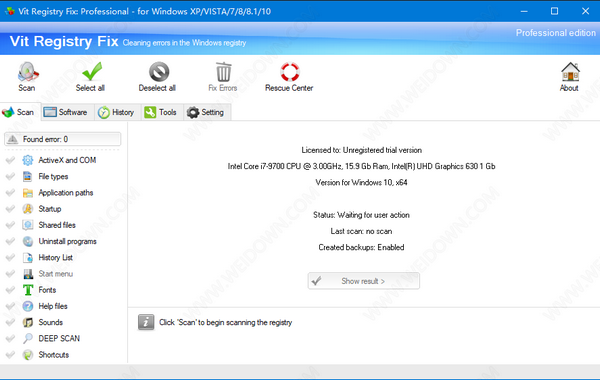This screenshot has height=380, width=600.
Task: Maximize the Vit Registry Fix window
Action: coord(554,11)
